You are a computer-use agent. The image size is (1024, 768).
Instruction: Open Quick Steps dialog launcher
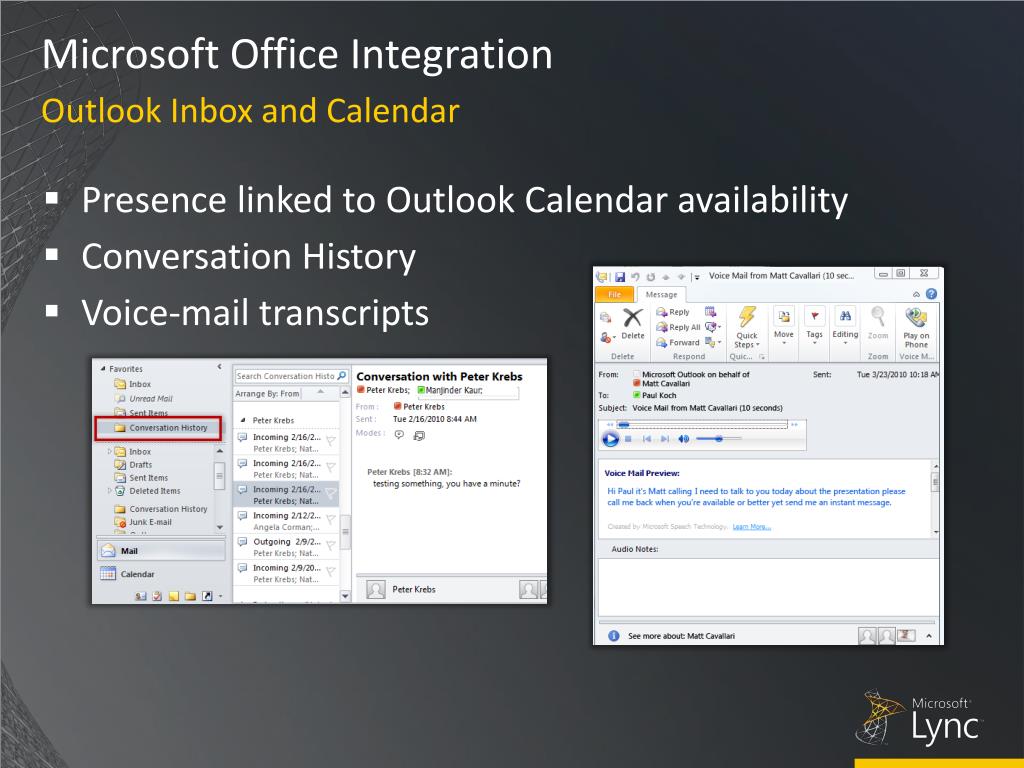point(762,357)
